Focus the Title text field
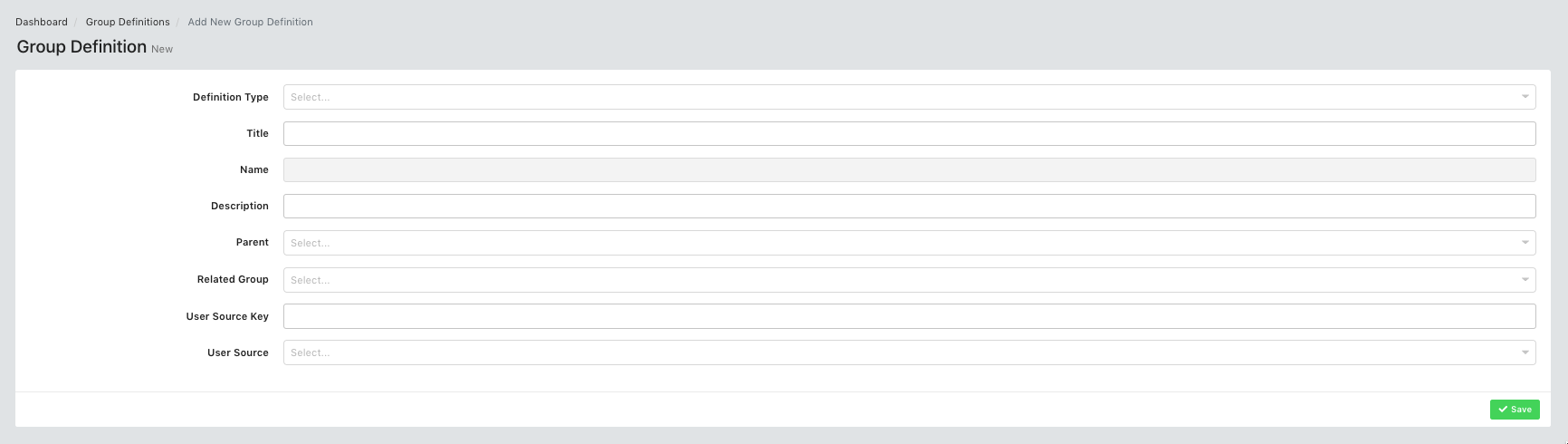The image size is (1568, 444). (x=909, y=134)
